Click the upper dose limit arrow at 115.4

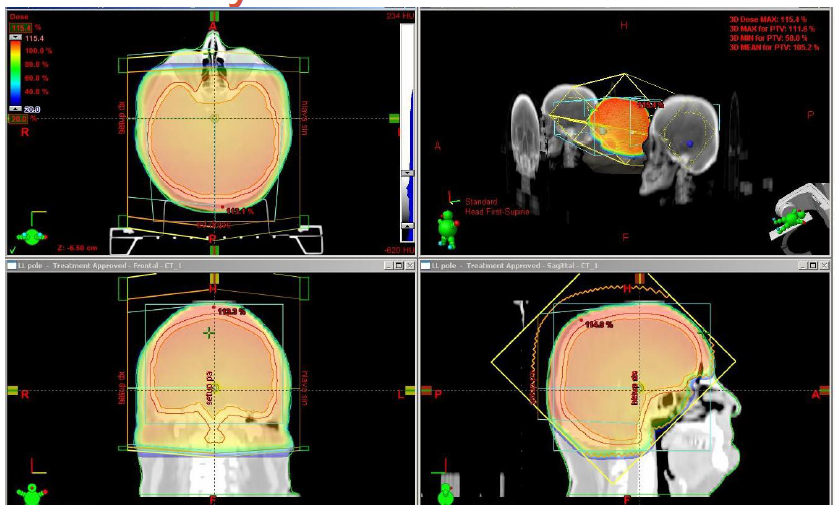click(x=14, y=38)
